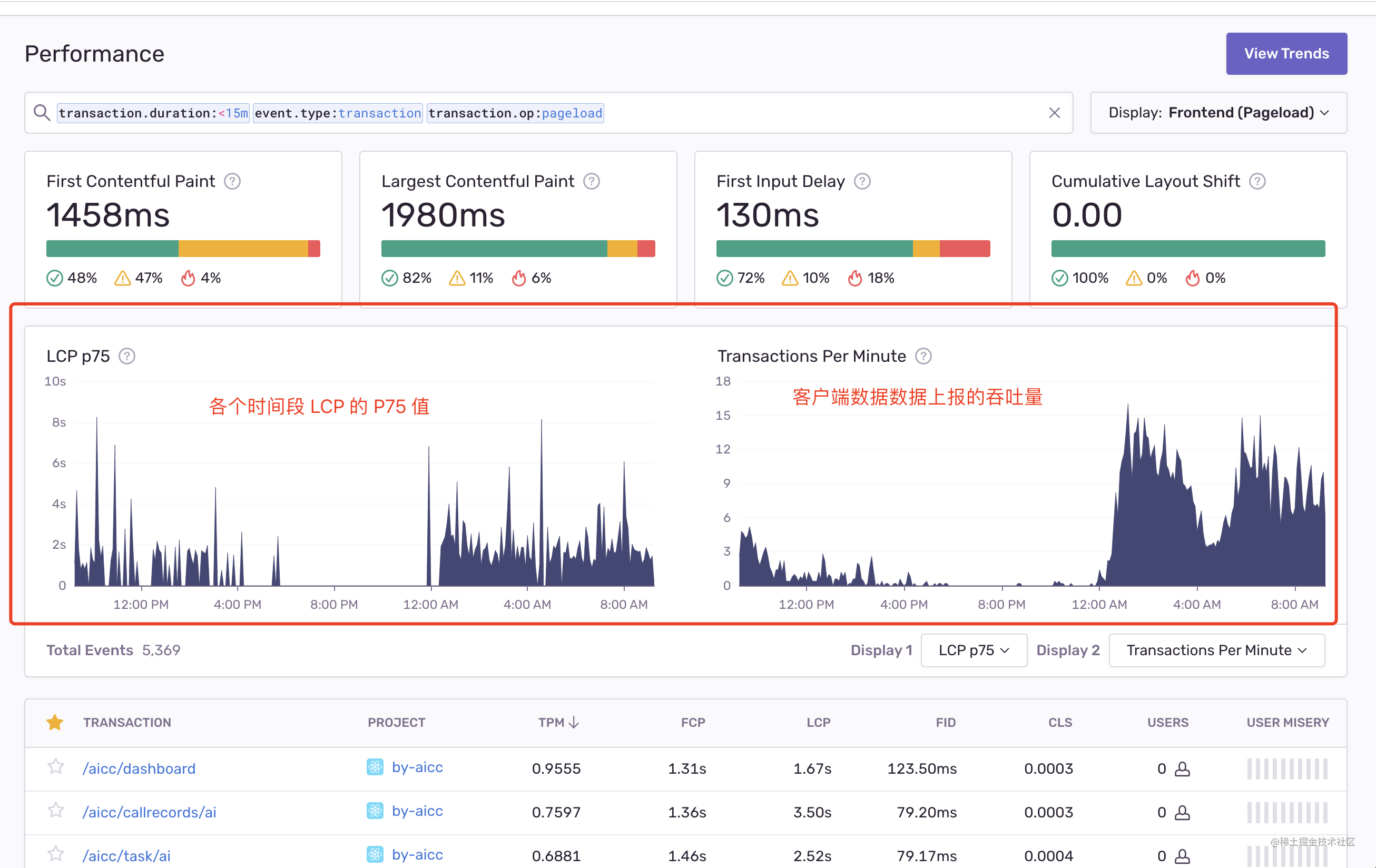The image size is (1376, 868).
Task: Click the Total Events 5,369 label
Action: 113,650
